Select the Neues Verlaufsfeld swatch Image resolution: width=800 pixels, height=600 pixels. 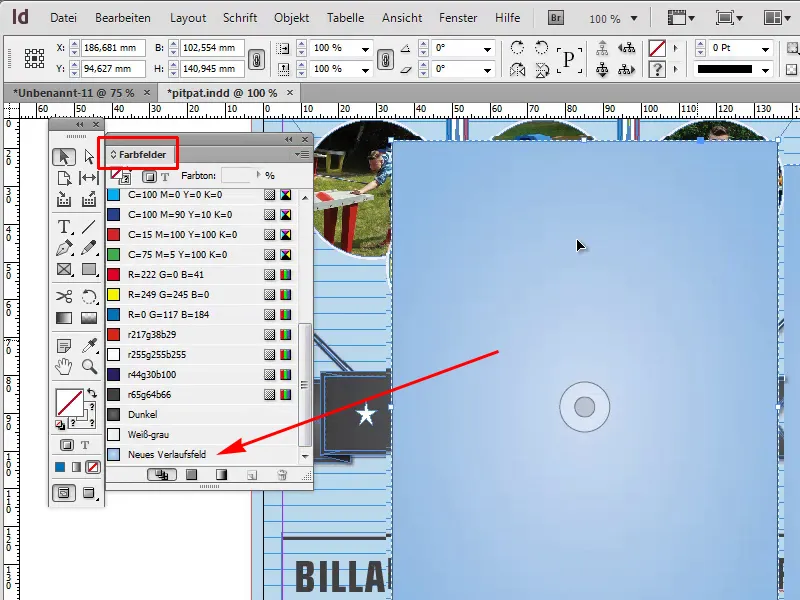click(170, 455)
